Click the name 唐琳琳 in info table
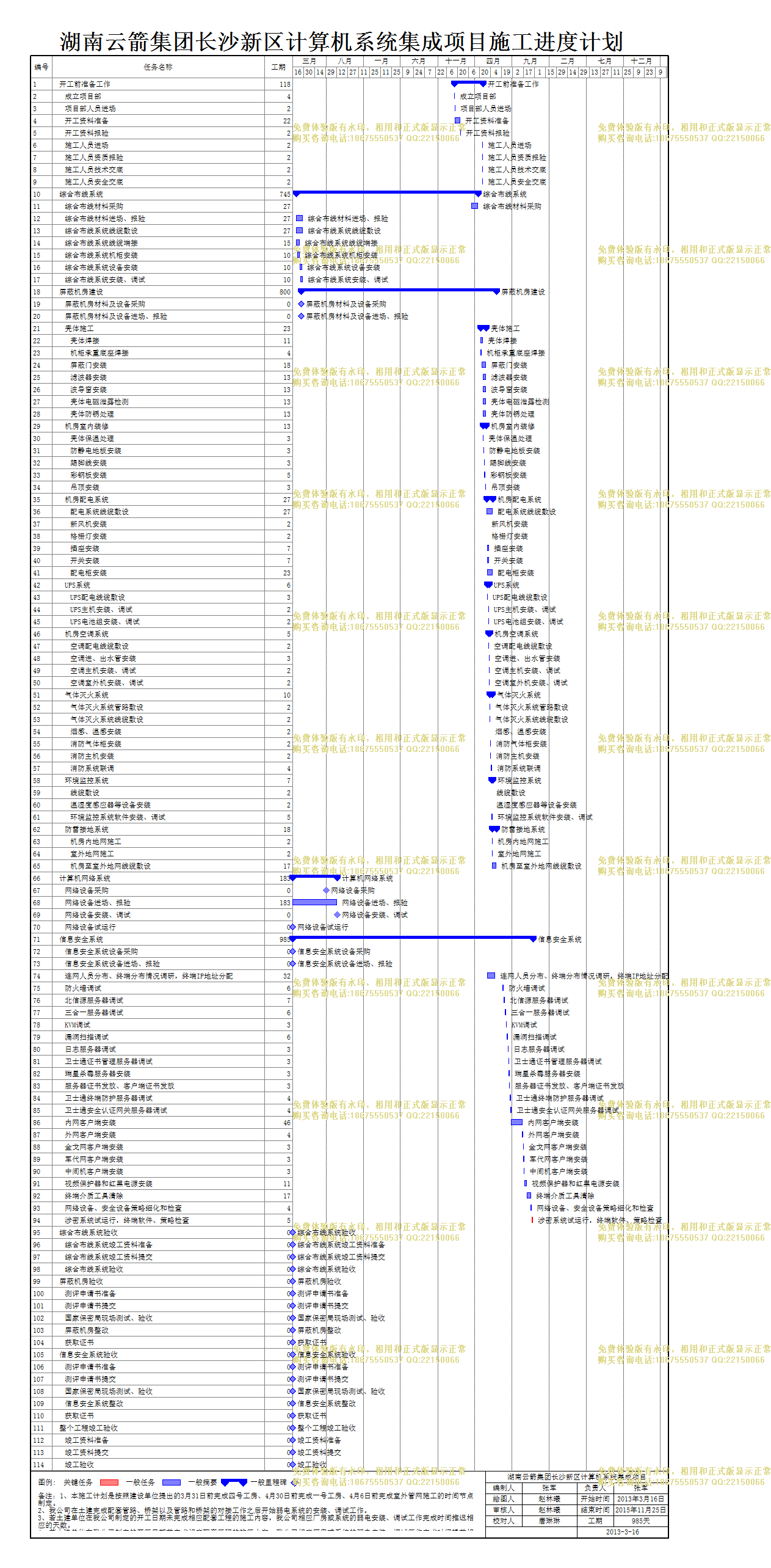The height and width of the screenshot is (1568, 771). tap(549, 1521)
